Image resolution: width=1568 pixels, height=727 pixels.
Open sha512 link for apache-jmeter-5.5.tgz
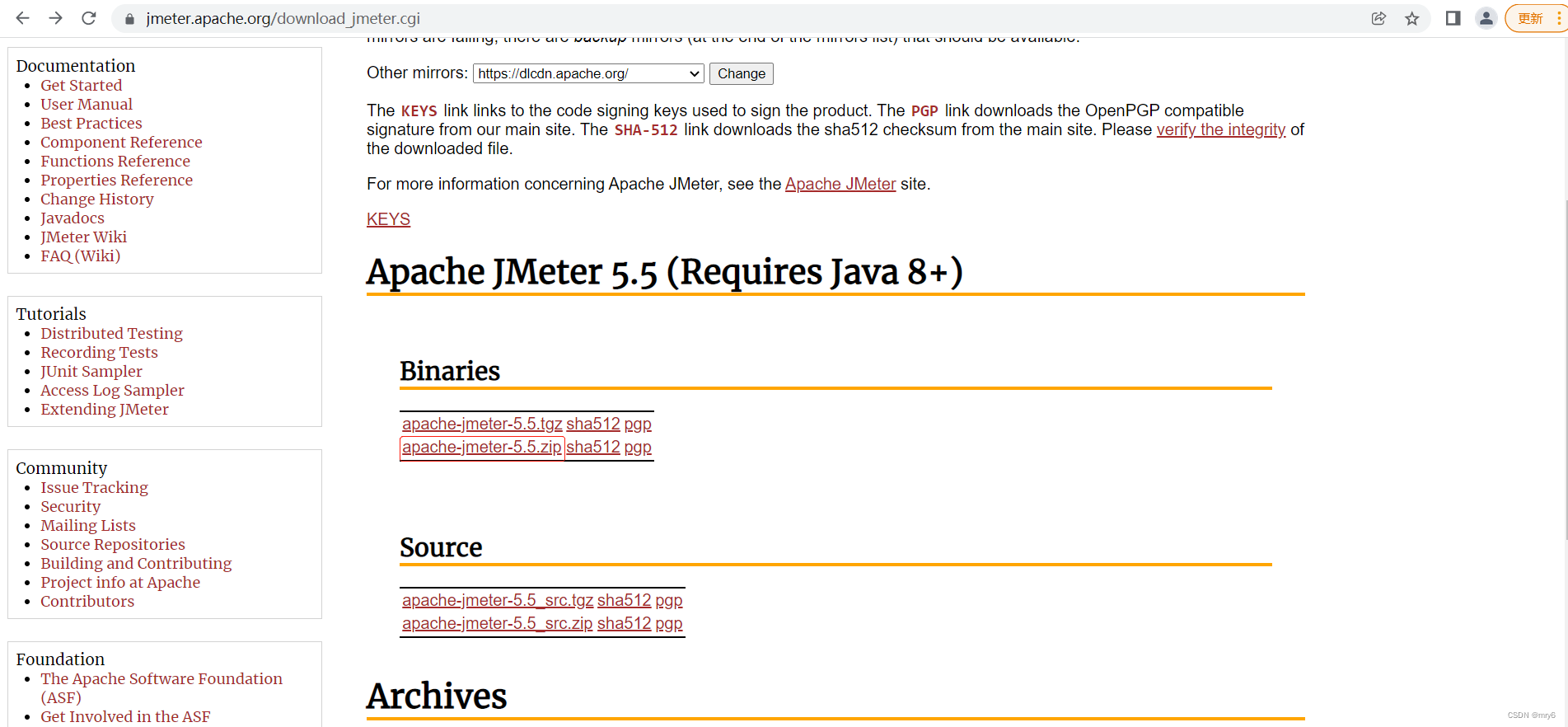(592, 424)
